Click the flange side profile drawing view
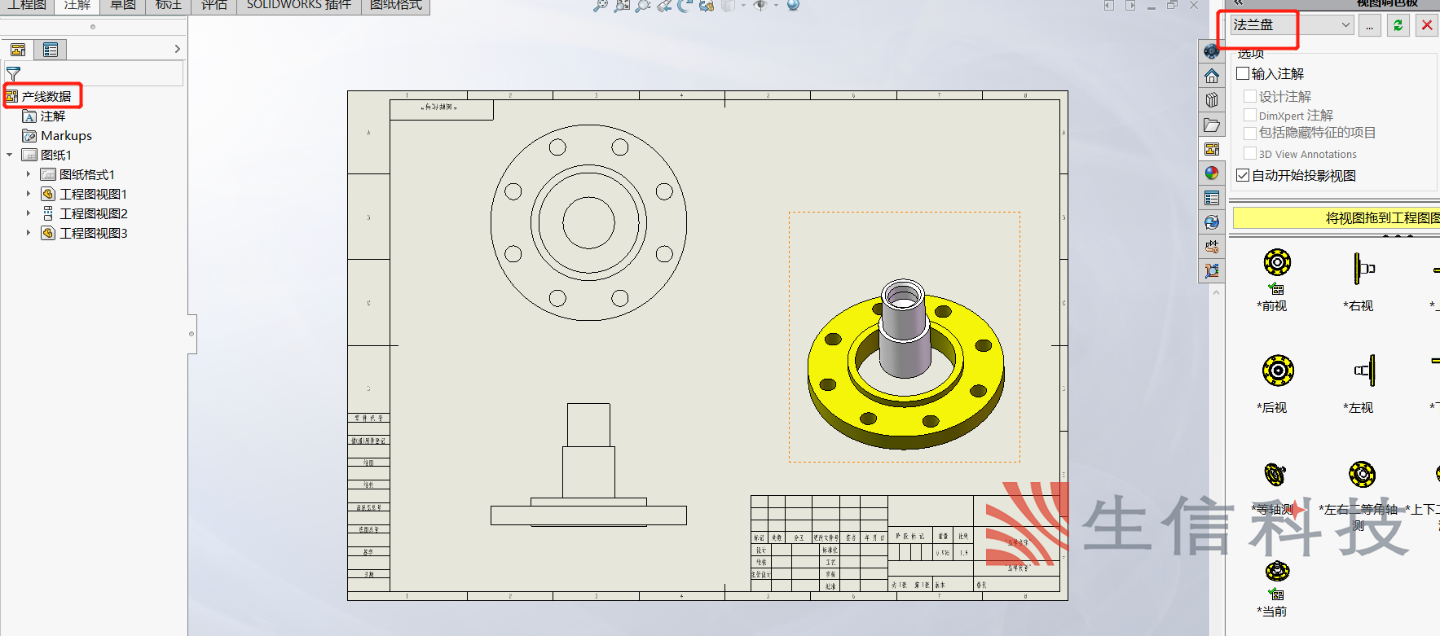 point(588,464)
